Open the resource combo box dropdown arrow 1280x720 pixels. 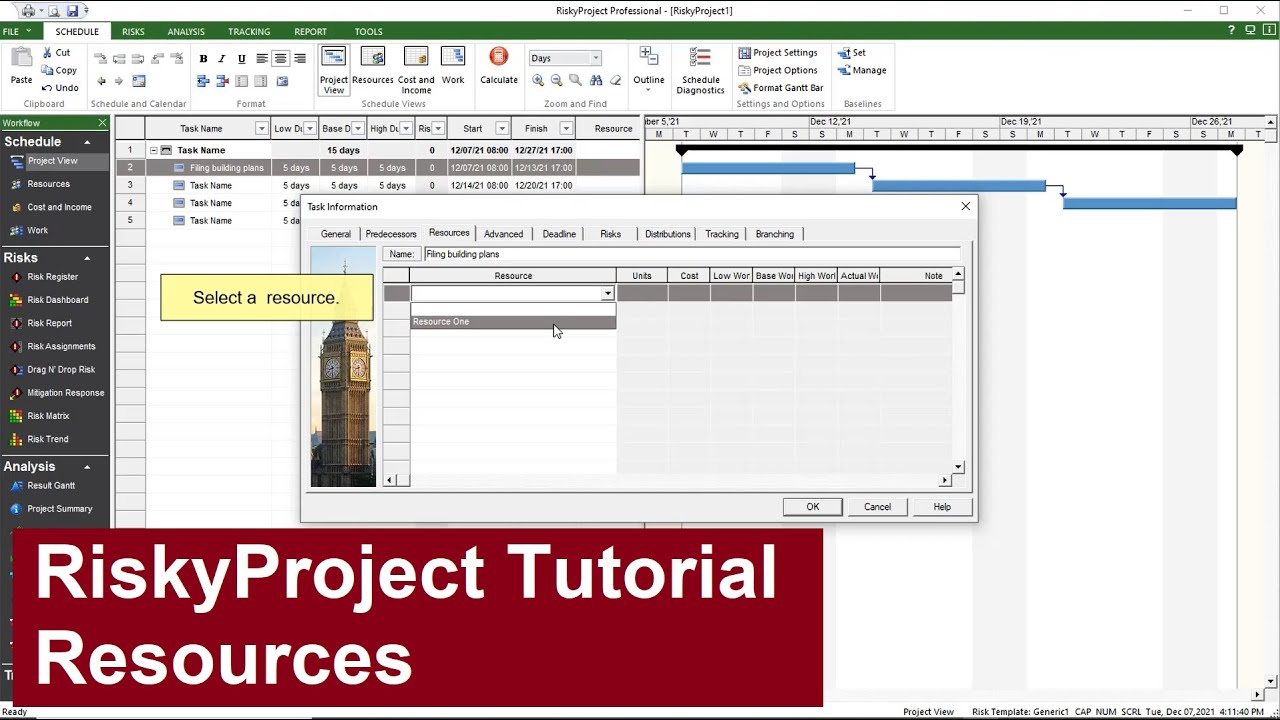click(607, 294)
